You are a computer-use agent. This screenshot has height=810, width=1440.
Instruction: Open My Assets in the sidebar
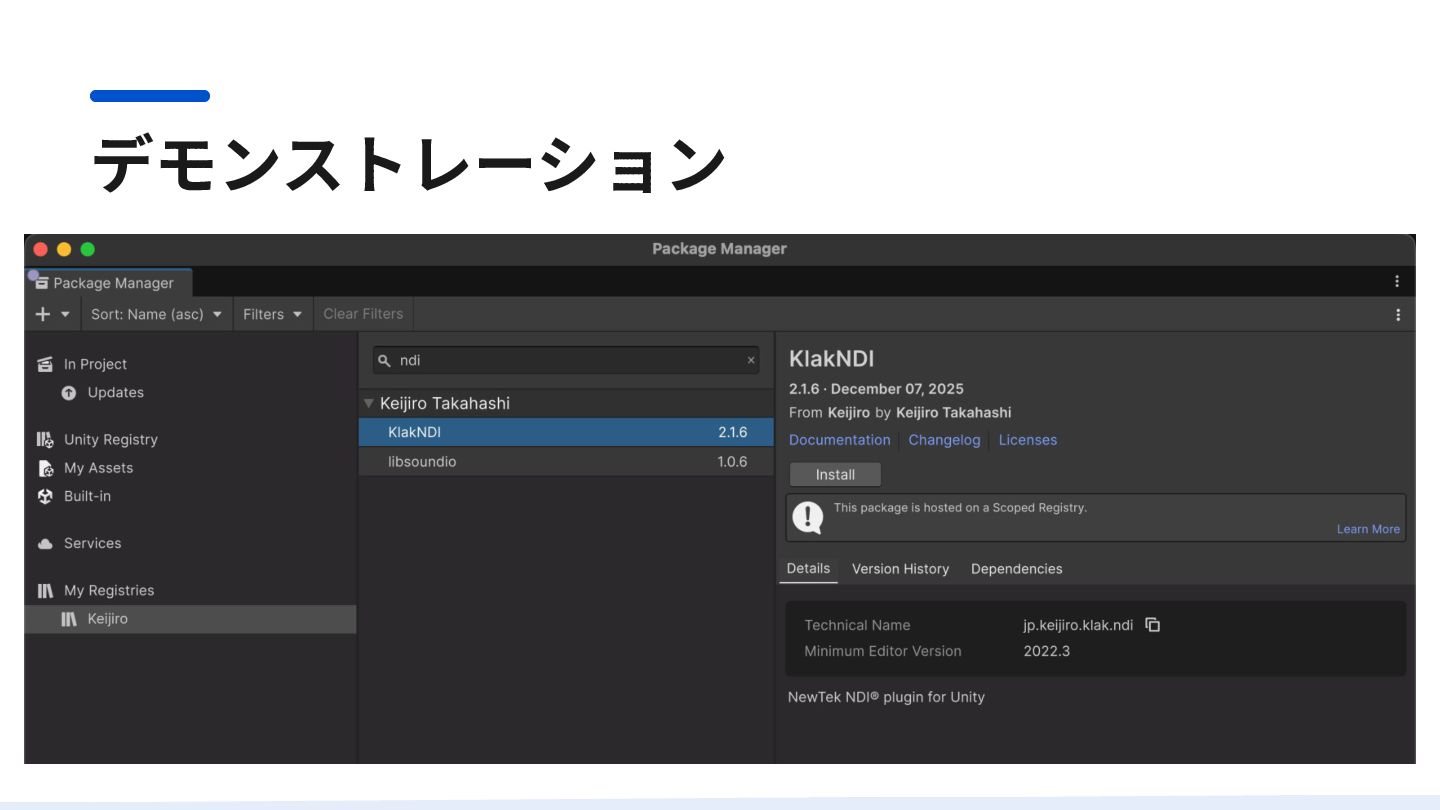click(x=98, y=468)
